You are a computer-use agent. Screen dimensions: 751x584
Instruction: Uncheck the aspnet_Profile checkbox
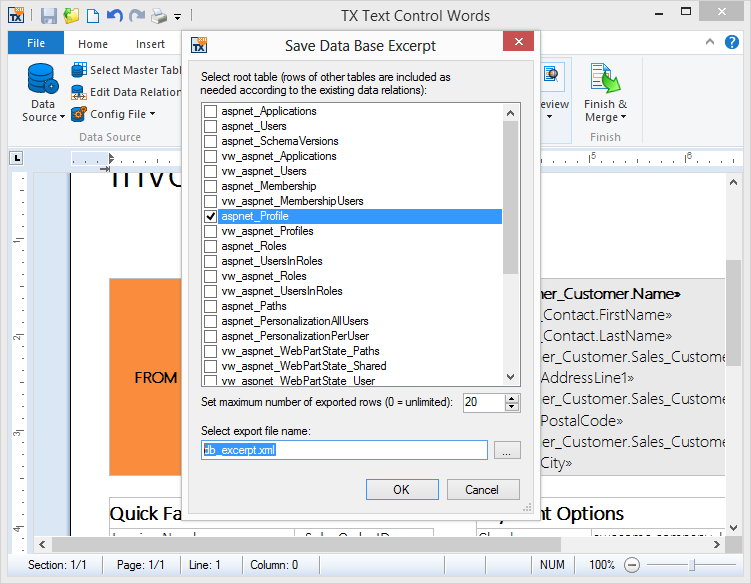(x=210, y=216)
